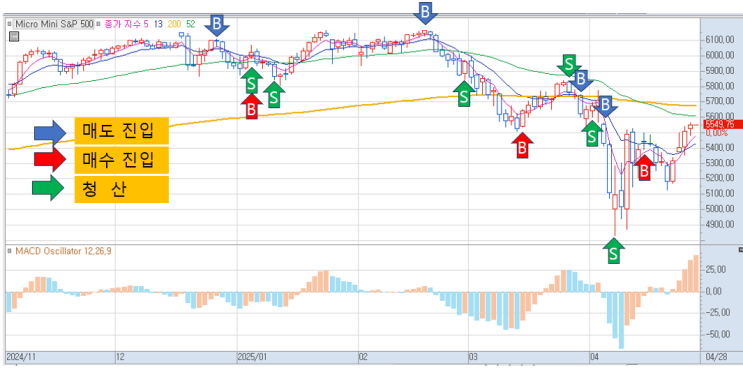The width and height of the screenshot is (743, 372).
Task: Click the 5300.00 price axis label
Action: click(720, 163)
